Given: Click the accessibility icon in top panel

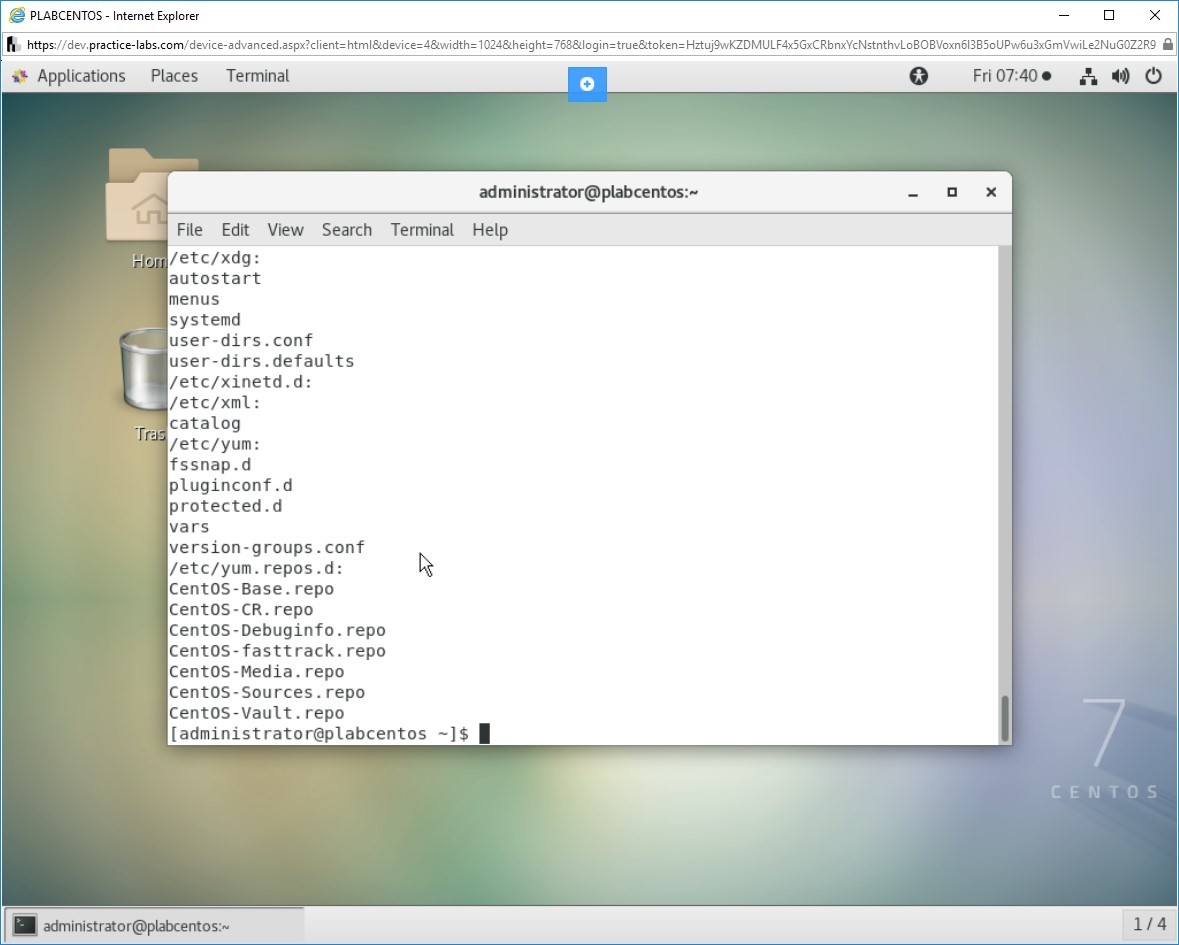Looking at the screenshot, I should [x=919, y=76].
